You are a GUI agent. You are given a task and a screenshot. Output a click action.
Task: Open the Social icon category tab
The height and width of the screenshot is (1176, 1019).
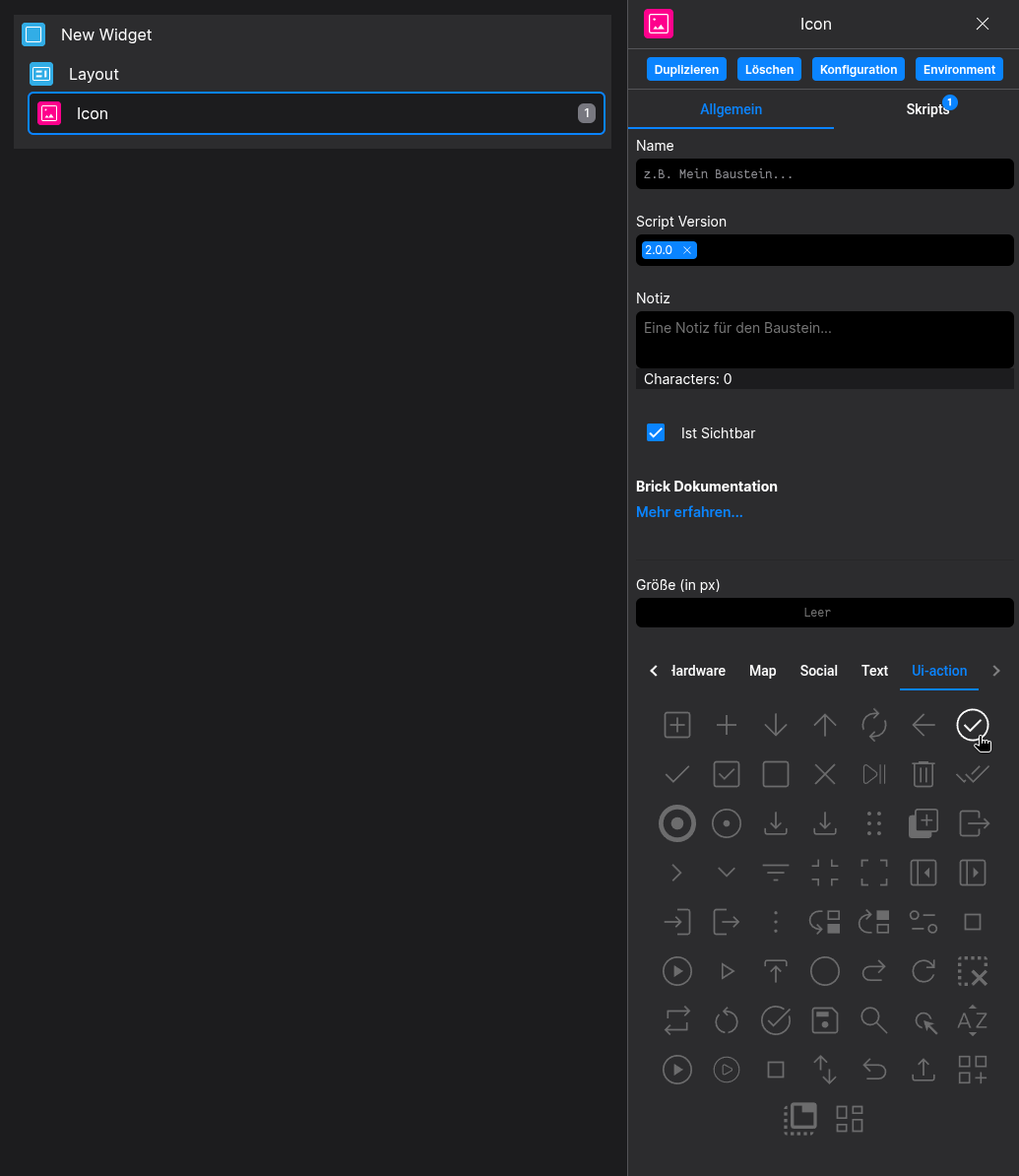pyautogui.click(x=818, y=671)
